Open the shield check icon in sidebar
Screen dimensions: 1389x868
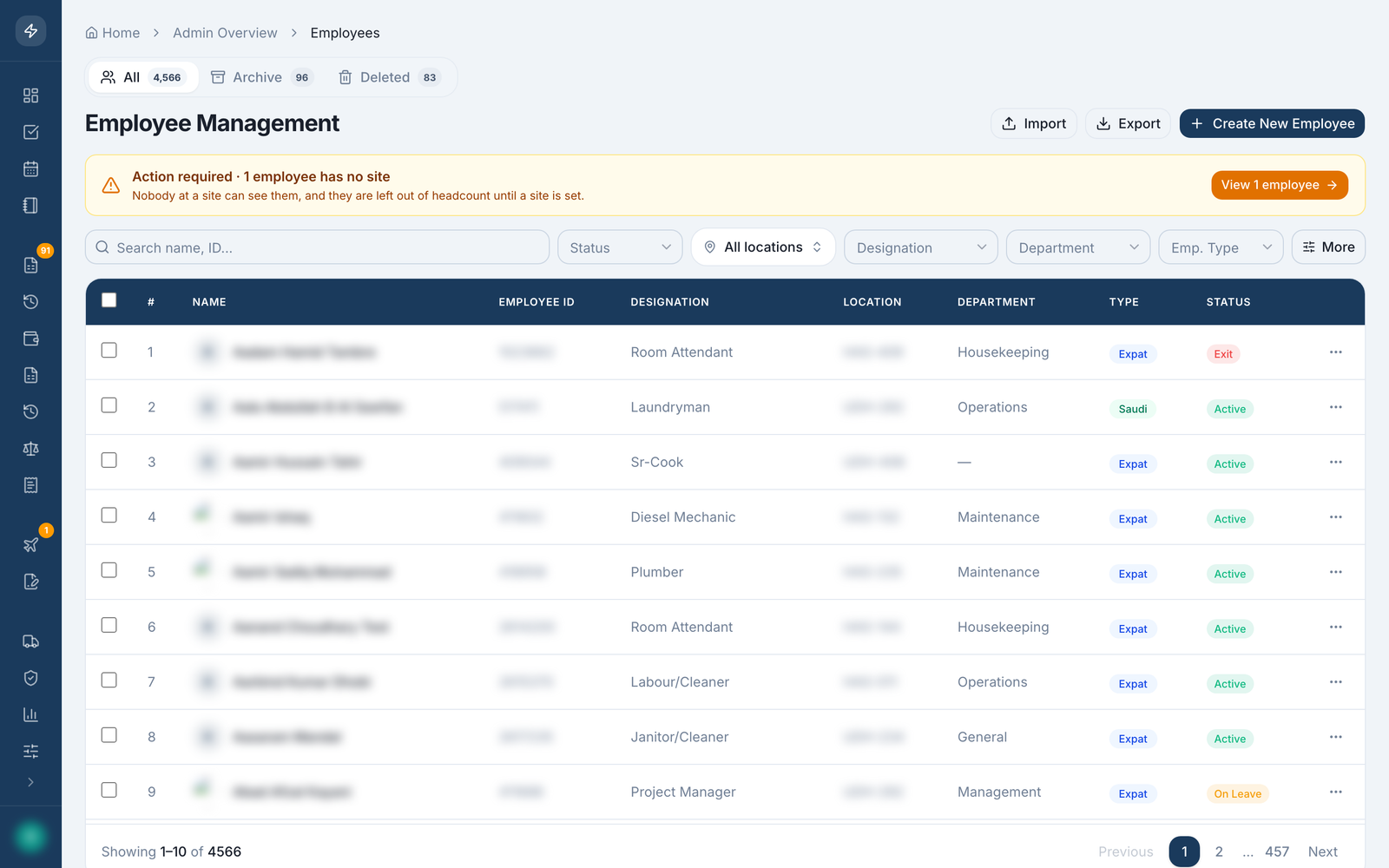(30, 678)
